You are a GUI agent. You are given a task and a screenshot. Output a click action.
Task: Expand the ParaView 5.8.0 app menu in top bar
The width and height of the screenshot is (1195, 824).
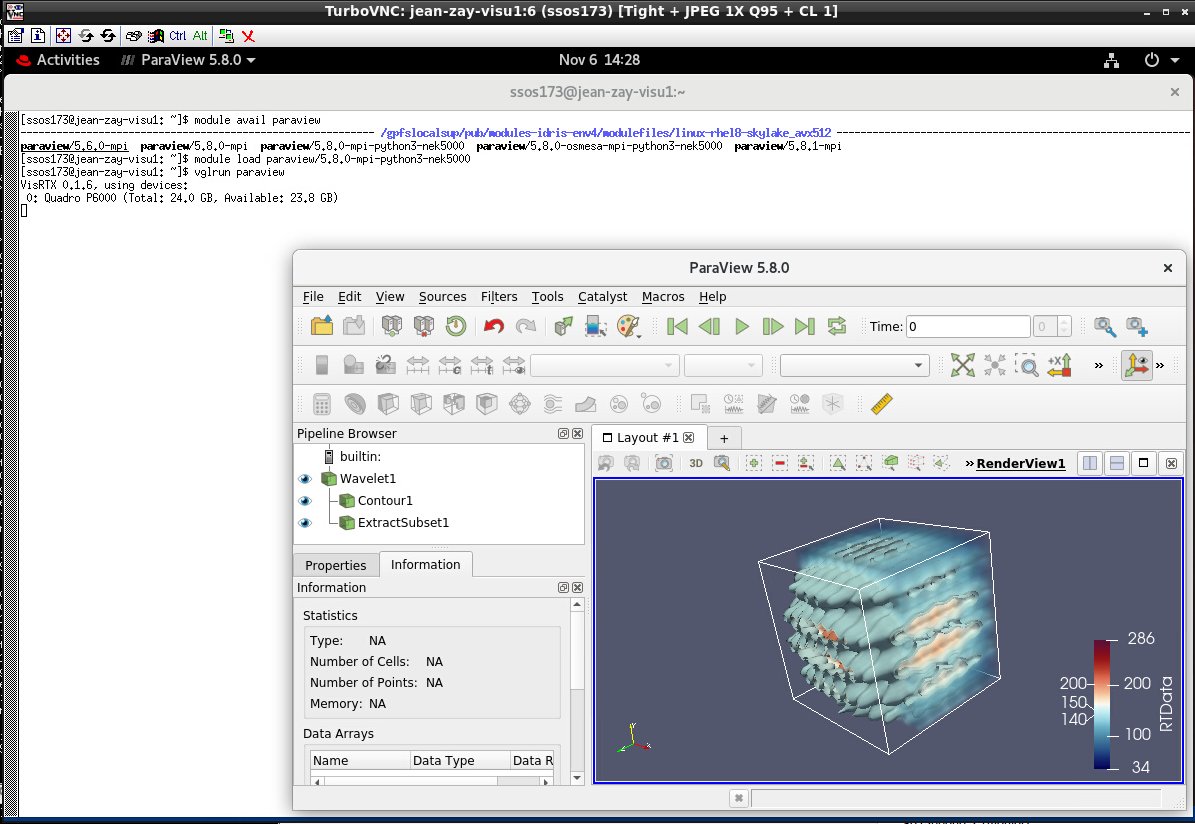click(x=188, y=60)
